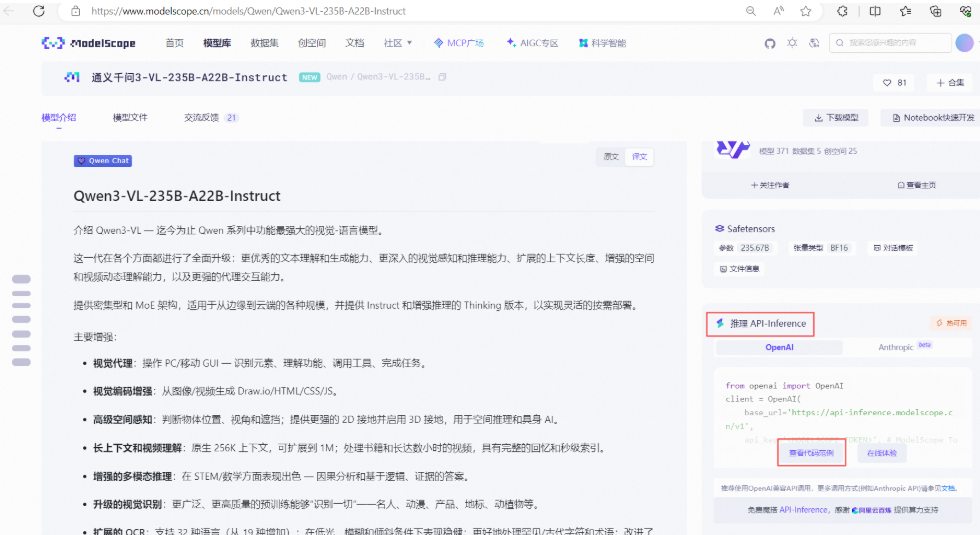Like the model with heart 81 button

[x=894, y=82]
